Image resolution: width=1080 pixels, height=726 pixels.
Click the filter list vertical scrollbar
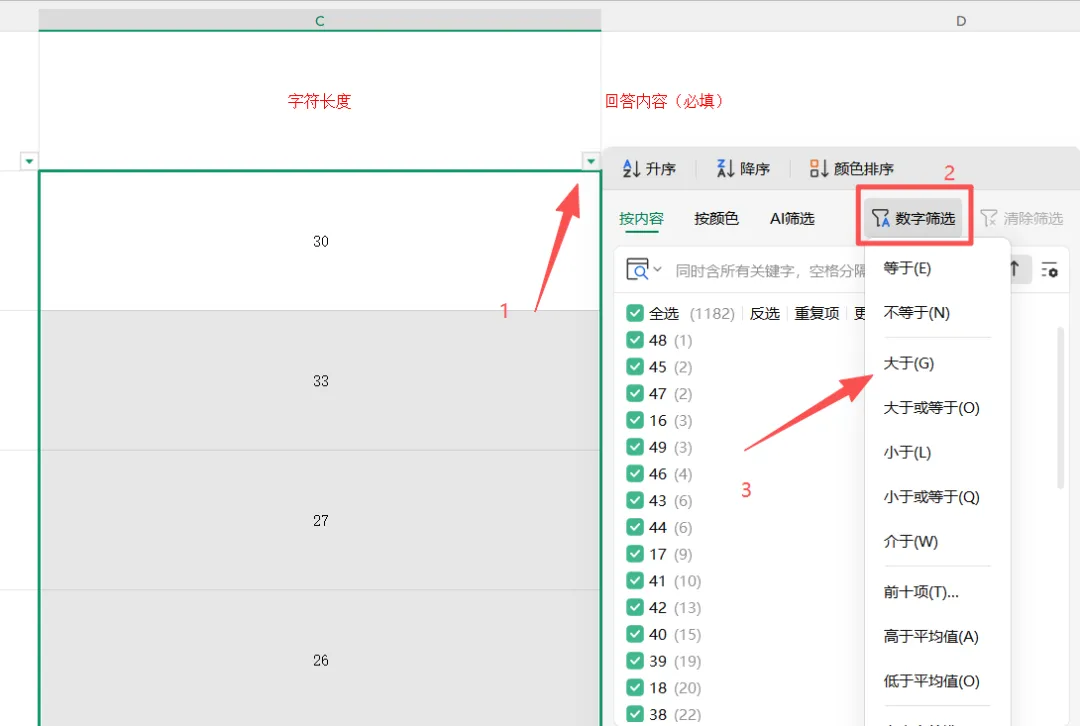1061,408
